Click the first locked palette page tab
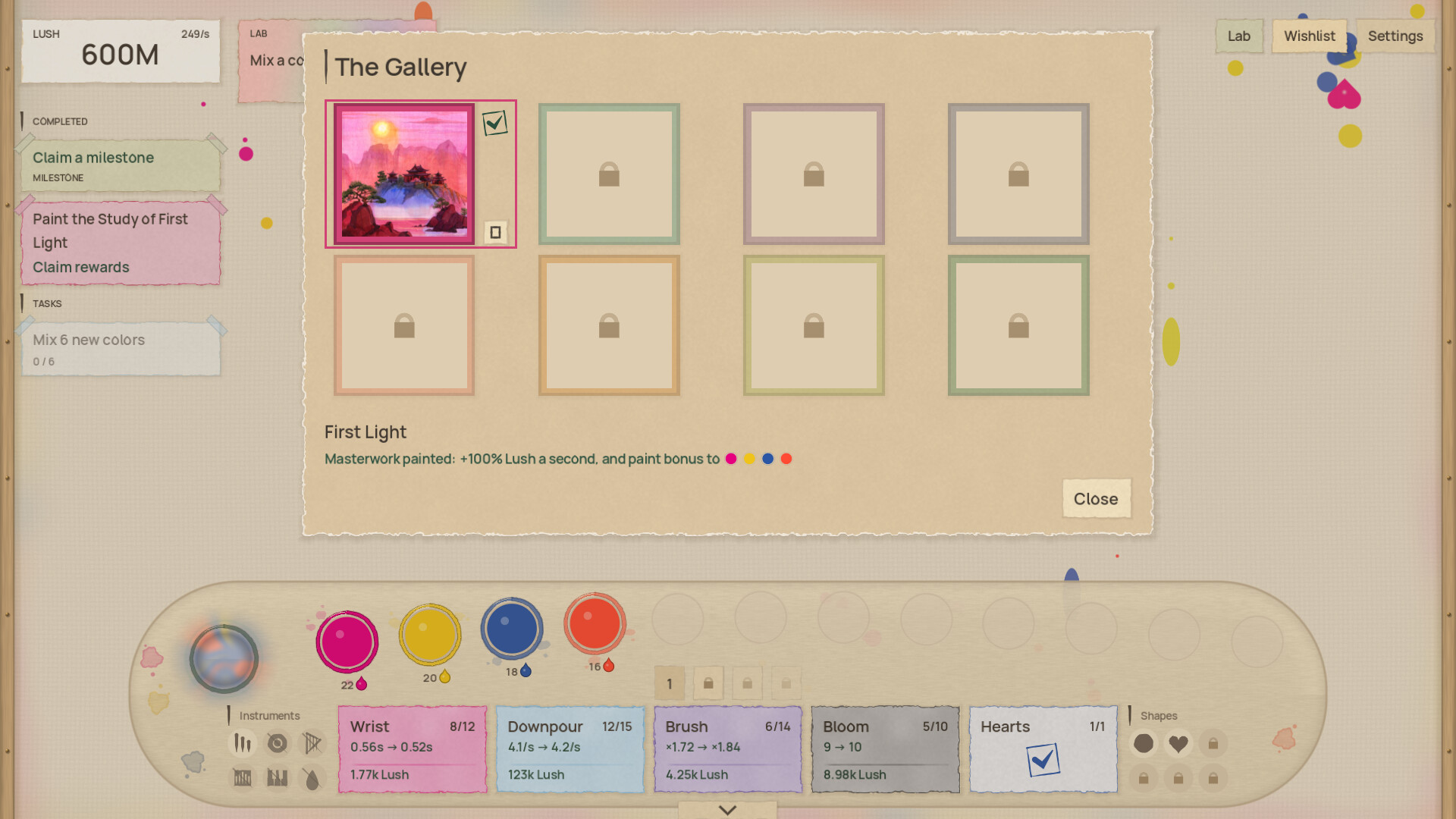 pyautogui.click(x=708, y=683)
